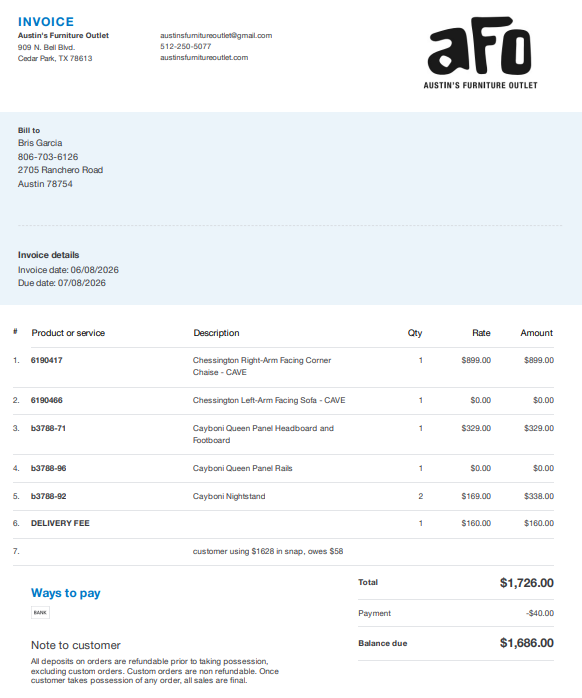Screen dimensions: 582x698
Task: Select product code b3788-71
Action: click(48, 428)
